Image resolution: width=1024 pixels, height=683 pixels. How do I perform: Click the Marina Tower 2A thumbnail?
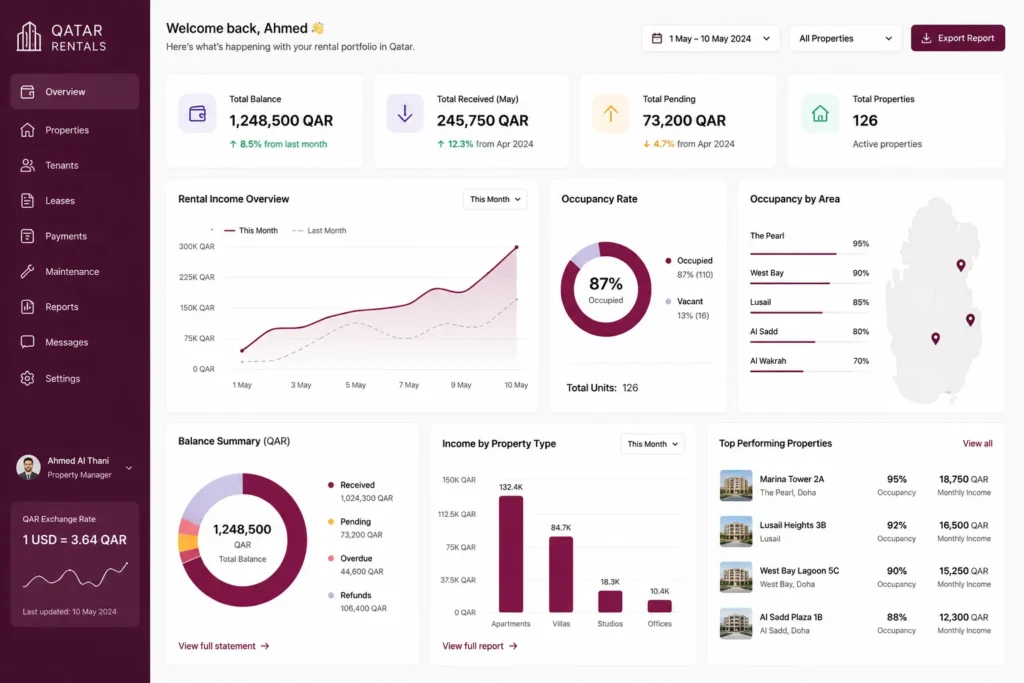click(736, 485)
